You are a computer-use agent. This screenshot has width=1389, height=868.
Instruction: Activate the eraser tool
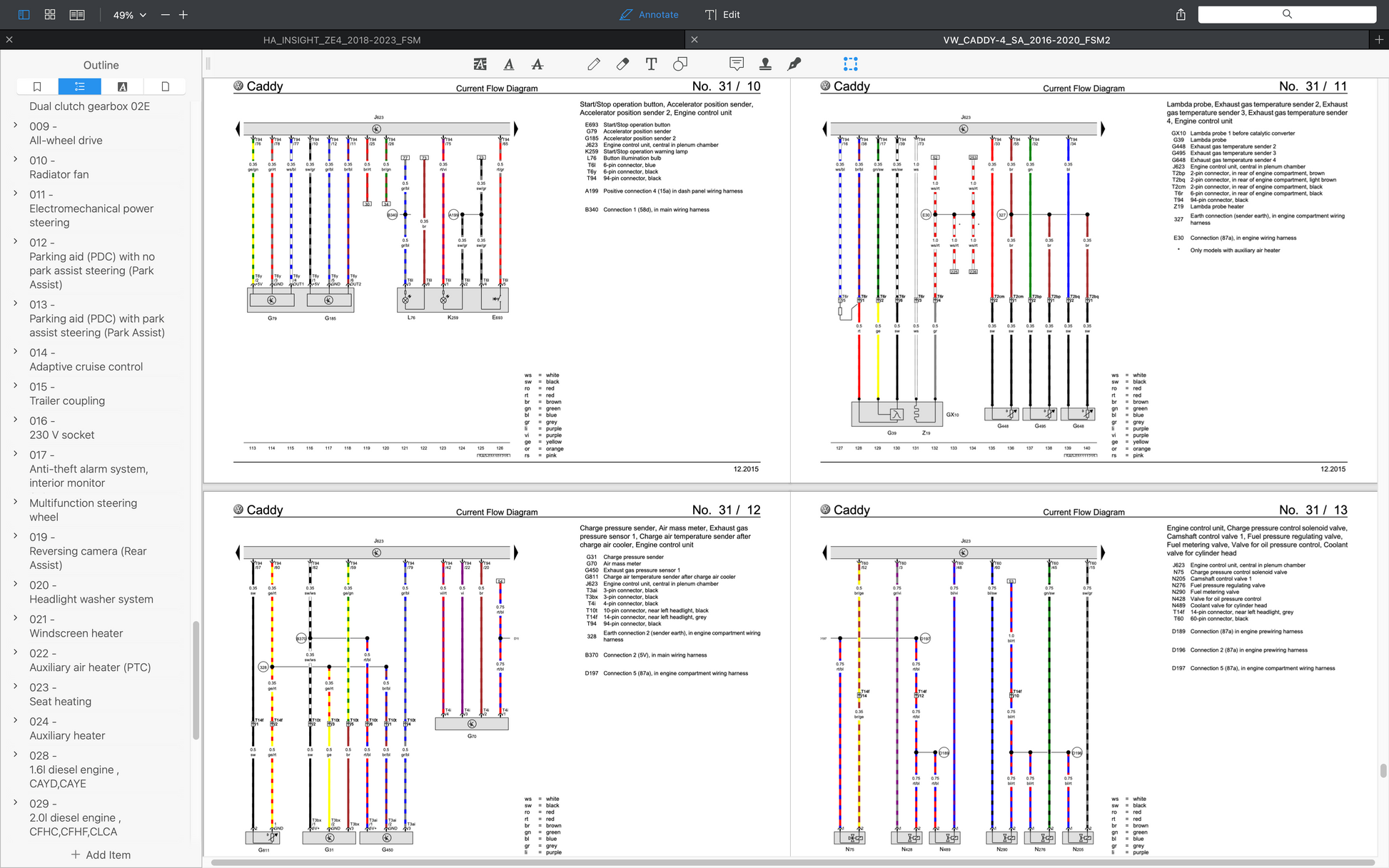[x=622, y=64]
